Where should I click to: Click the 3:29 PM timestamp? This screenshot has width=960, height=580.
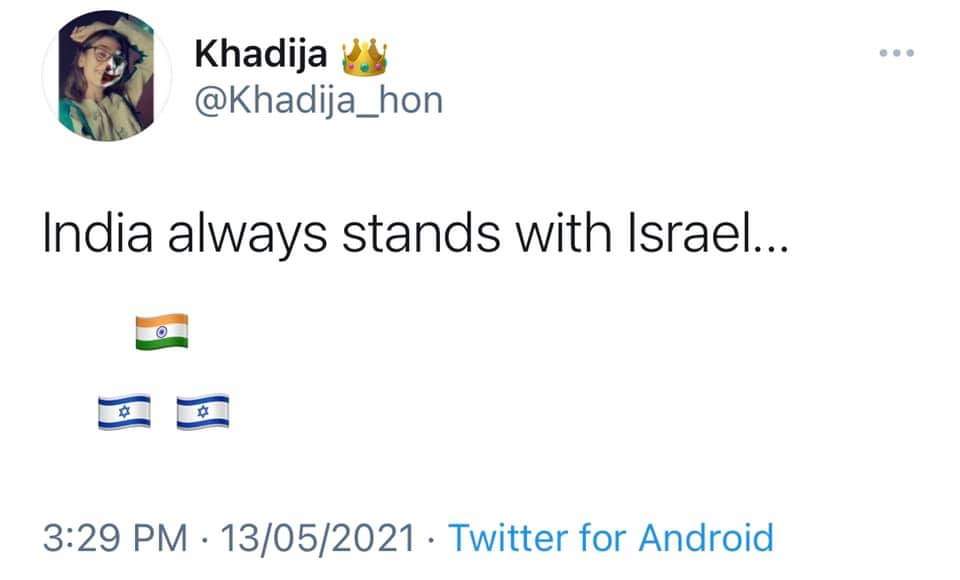point(115,538)
